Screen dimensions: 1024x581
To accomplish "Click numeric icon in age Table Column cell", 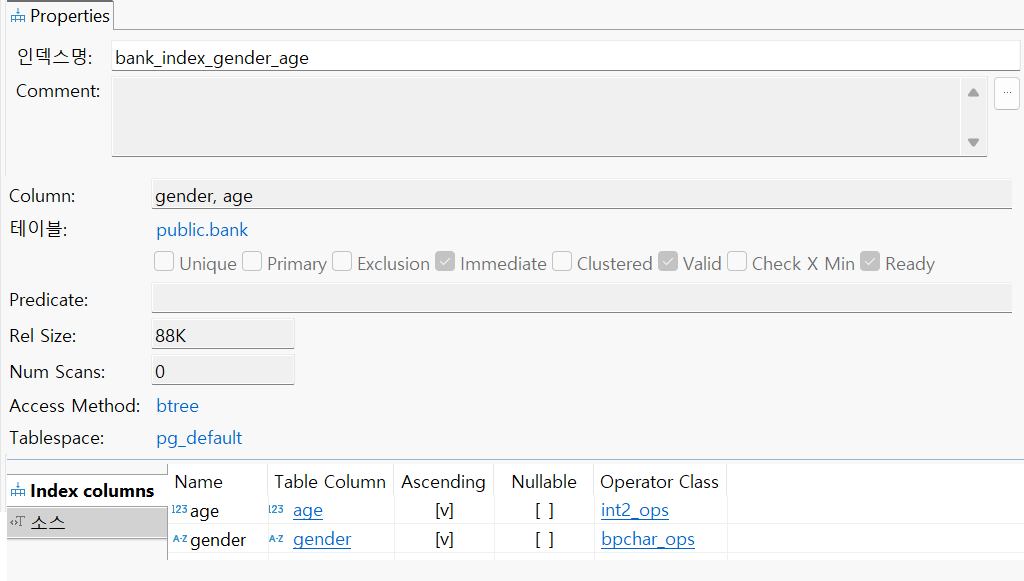I will click(276, 509).
